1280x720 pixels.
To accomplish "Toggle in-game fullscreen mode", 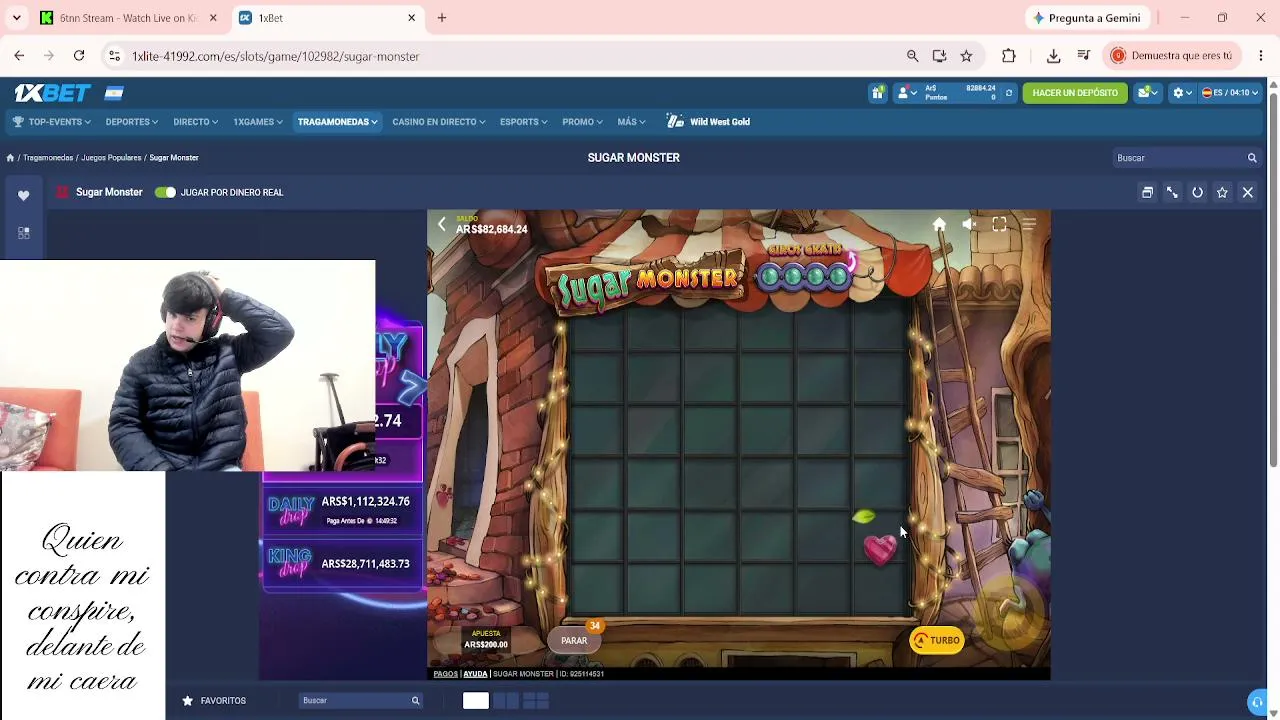I will [x=999, y=225].
